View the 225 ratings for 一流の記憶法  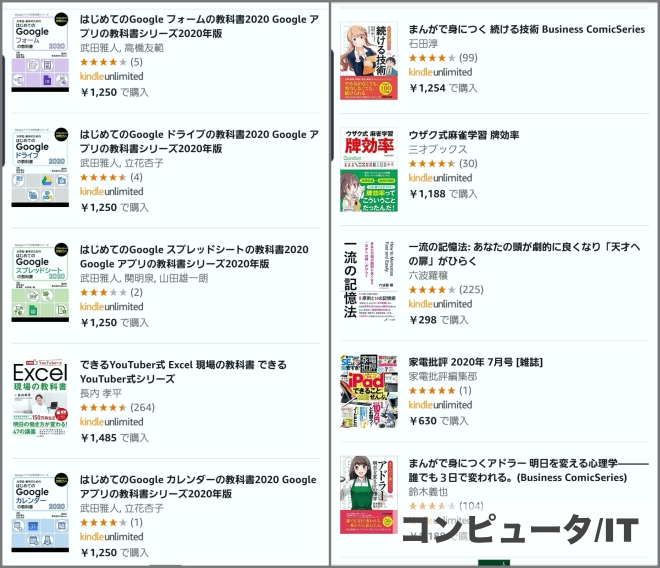[471, 290]
